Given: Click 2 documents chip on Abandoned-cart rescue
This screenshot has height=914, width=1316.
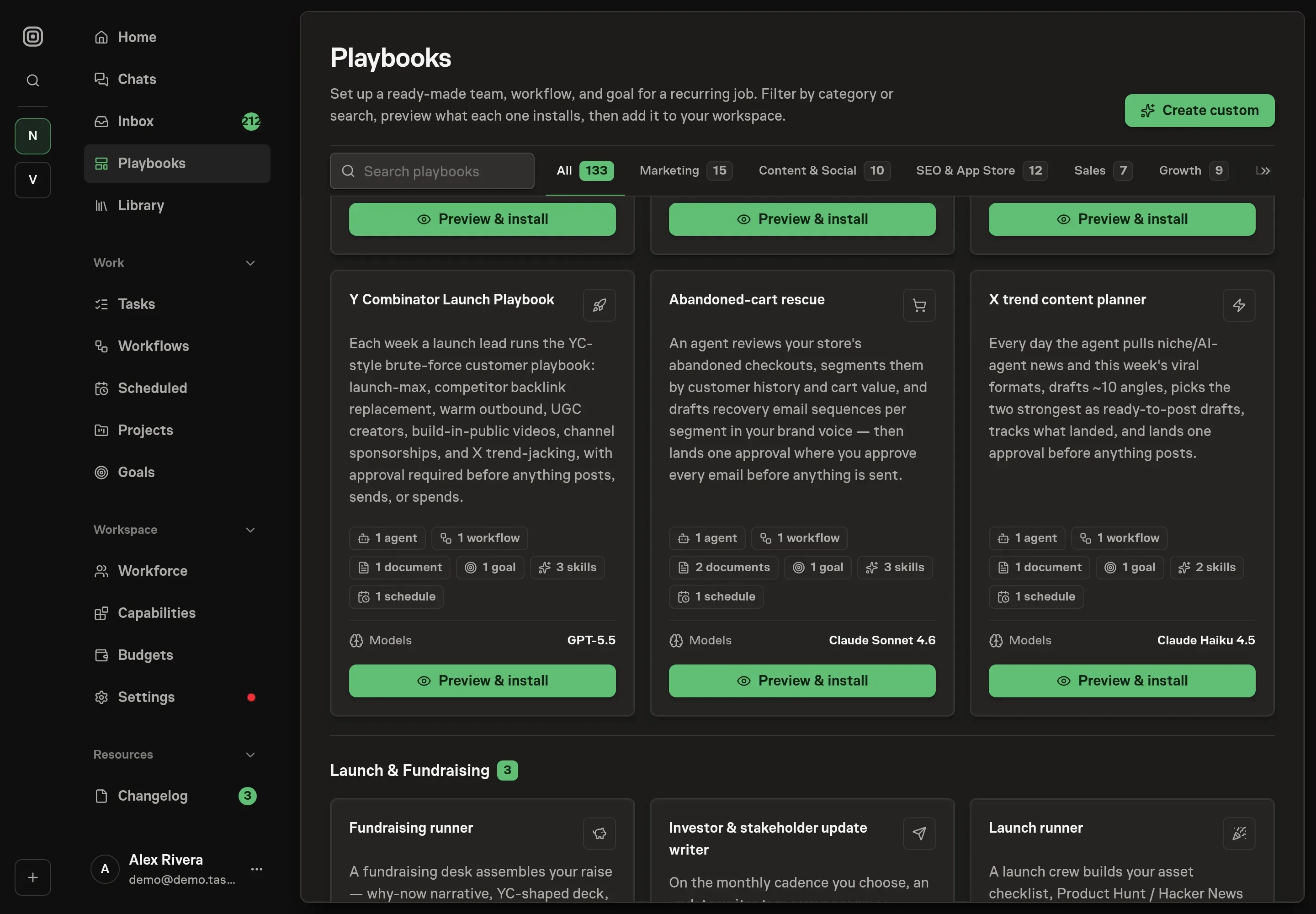Looking at the screenshot, I should (x=723, y=568).
